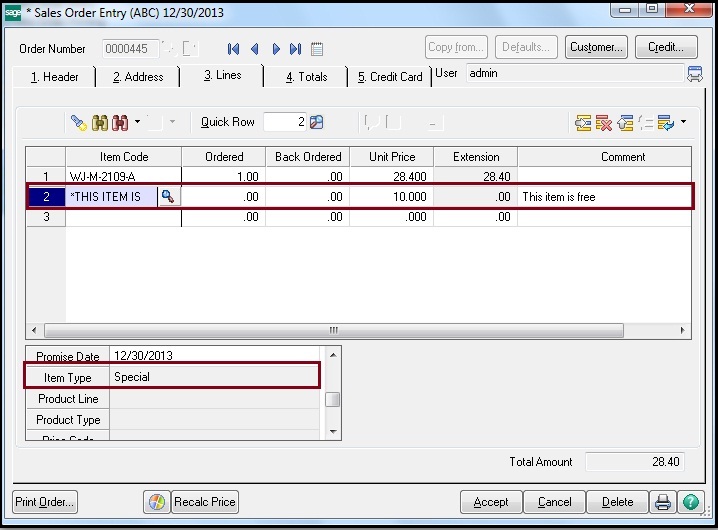The width and height of the screenshot is (718, 530).
Task: Click the insert row icon
Action: point(583,123)
